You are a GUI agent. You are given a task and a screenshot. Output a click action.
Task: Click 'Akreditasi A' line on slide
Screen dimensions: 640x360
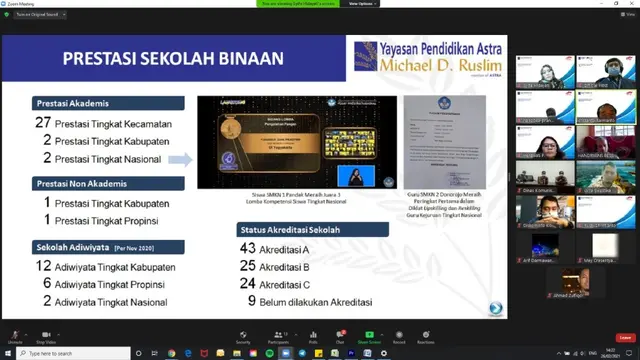[x=274, y=249]
